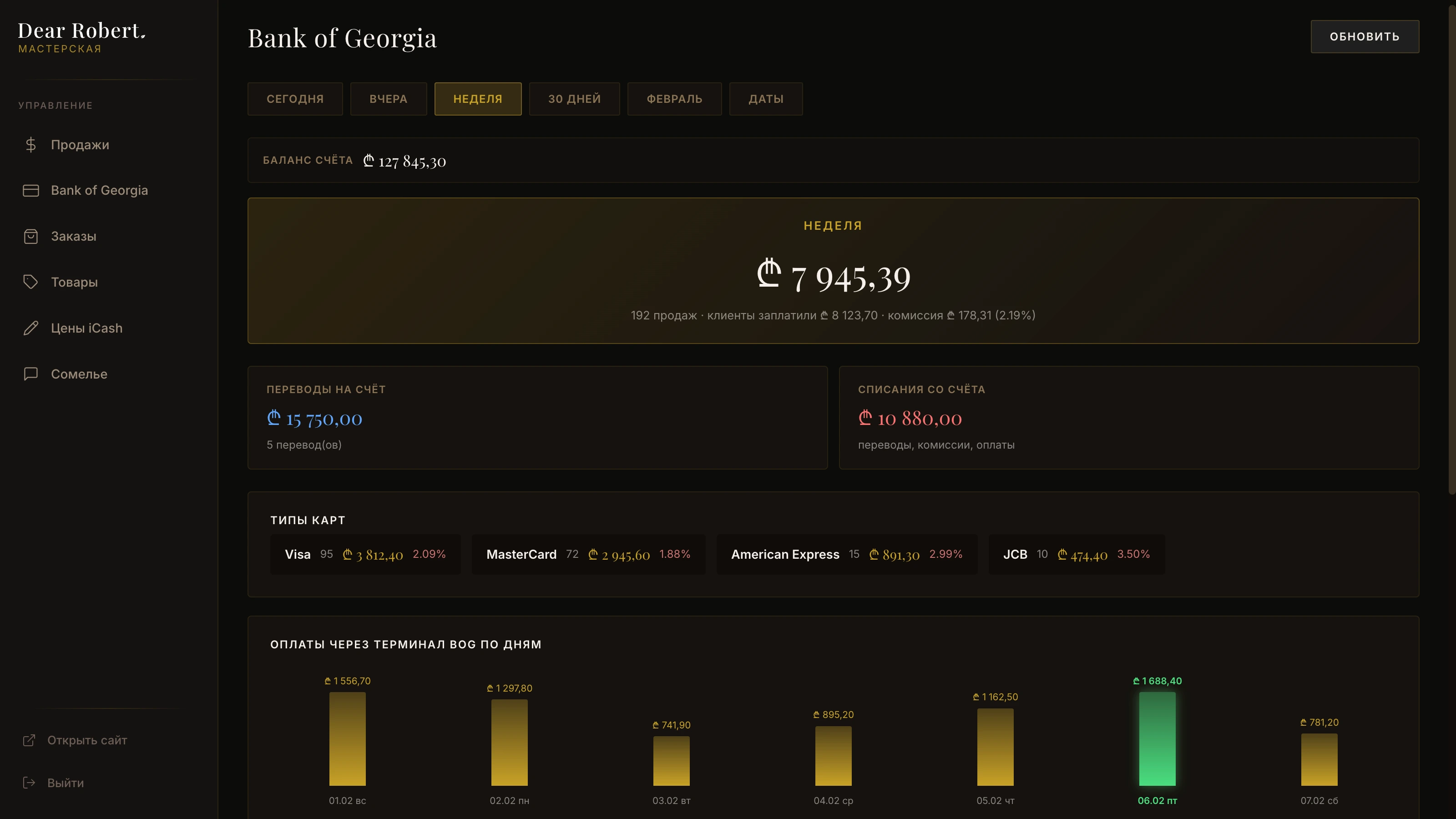Click the Dear Robert logo title
This screenshot has height=819, width=1456.
click(82, 30)
